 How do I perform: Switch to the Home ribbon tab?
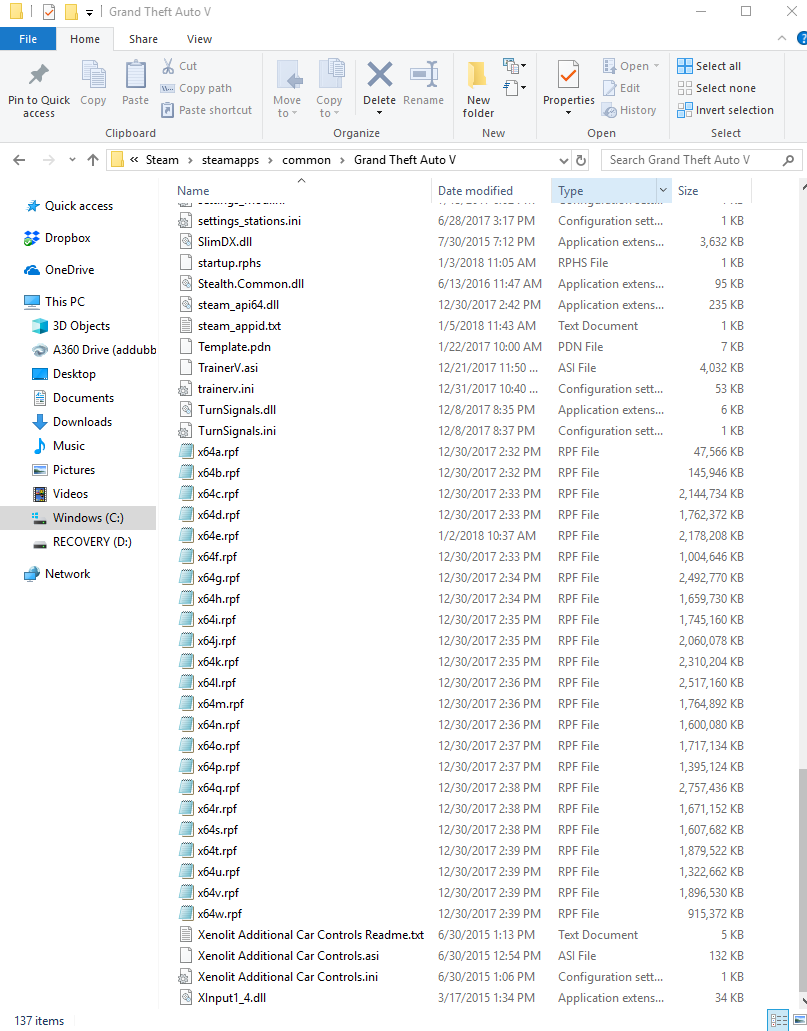[x=85, y=39]
